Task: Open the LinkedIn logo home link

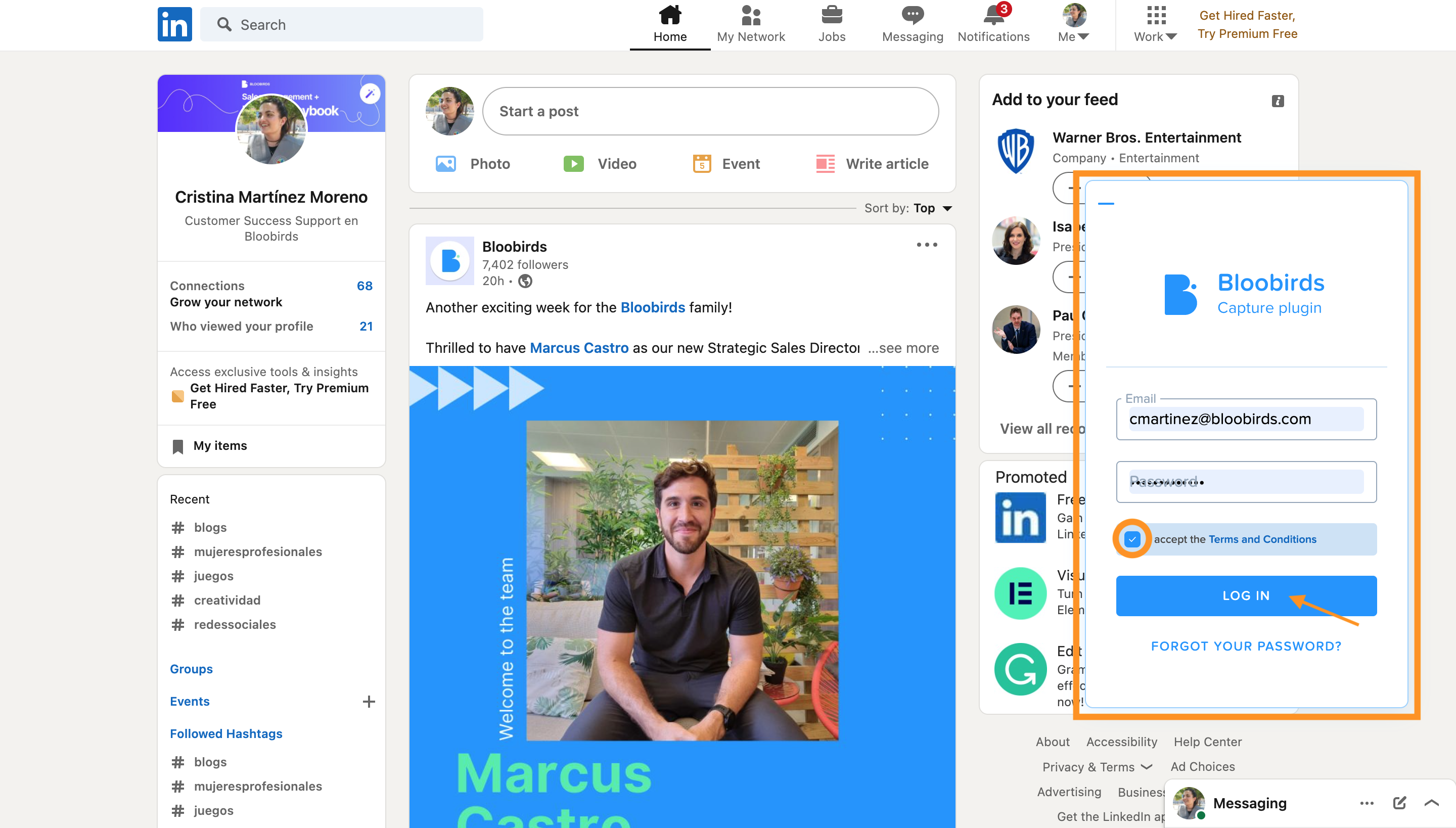Action: [174, 24]
